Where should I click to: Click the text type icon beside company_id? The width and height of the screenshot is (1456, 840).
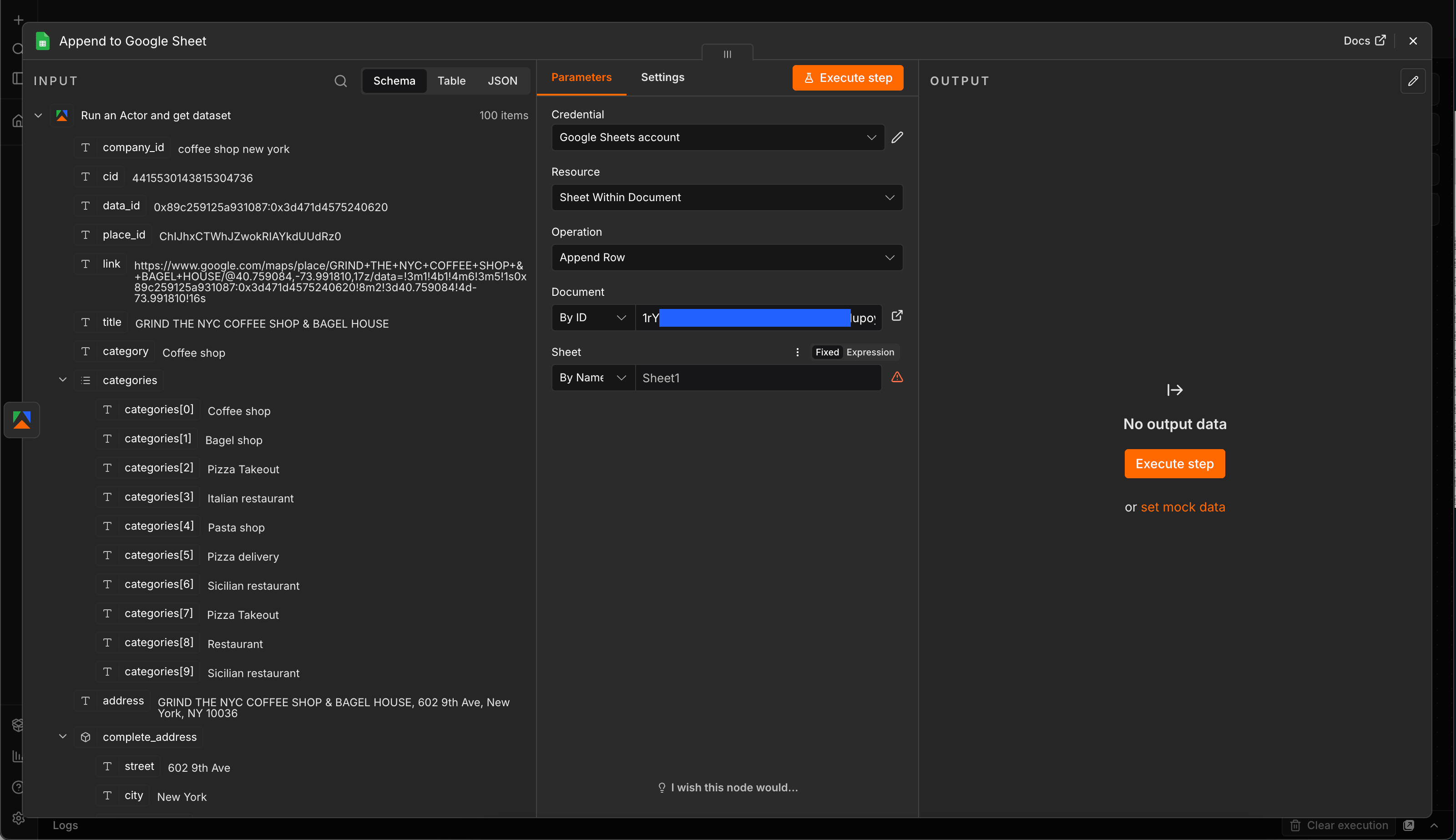(x=86, y=148)
